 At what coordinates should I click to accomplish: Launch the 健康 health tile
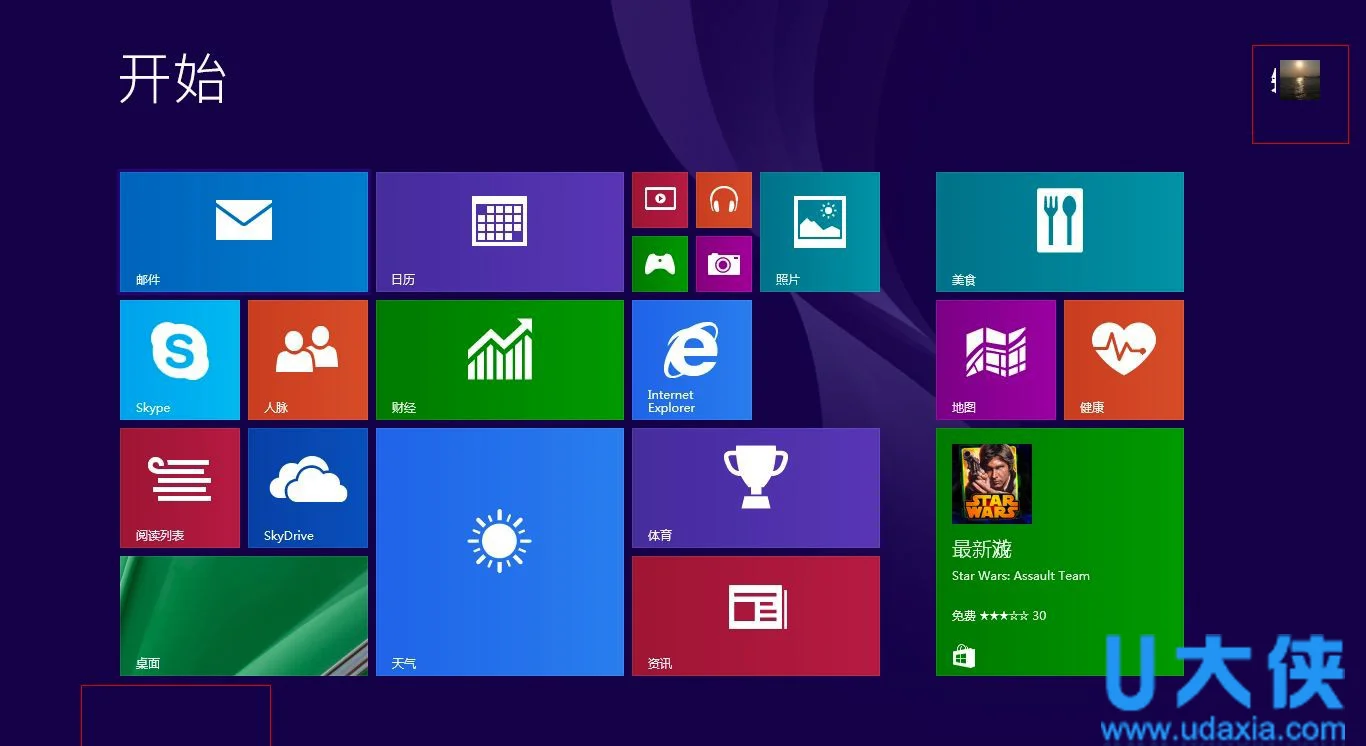point(1123,359)
